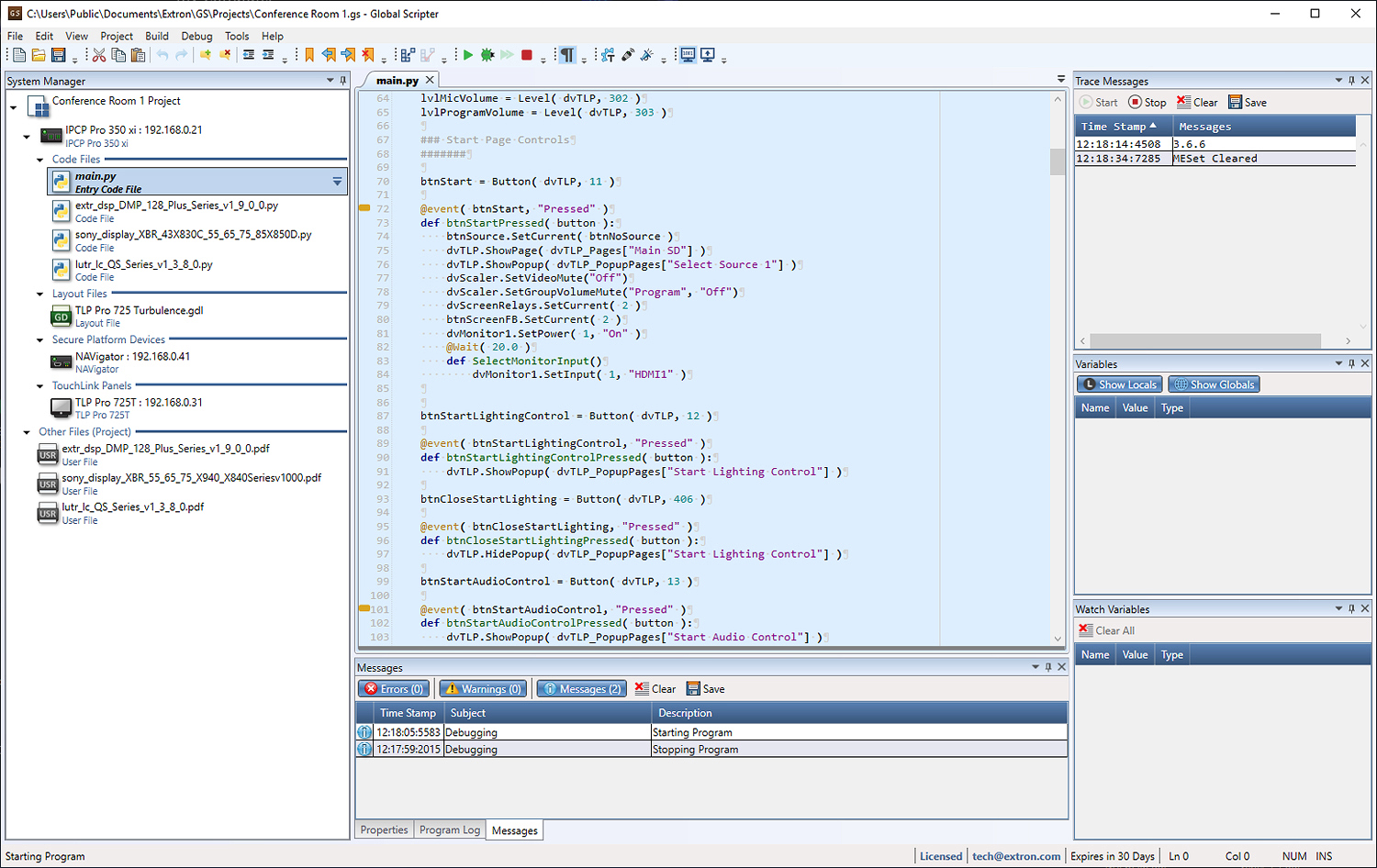Image resolution: width=1377 pixels, height=868 pixels.
Task: Save the Messages panel entries
Action: (706, 689)
